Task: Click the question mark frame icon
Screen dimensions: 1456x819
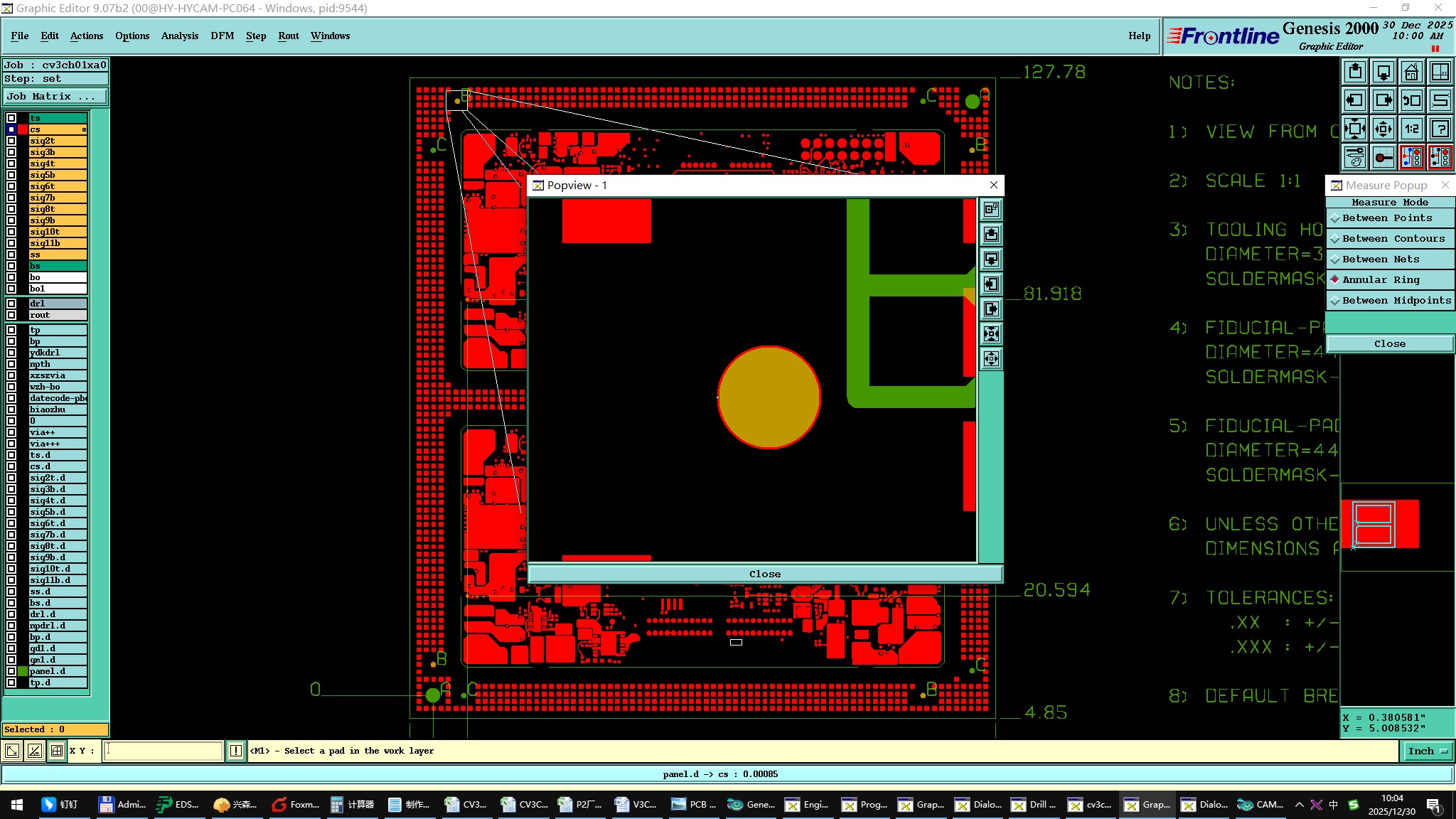Action: (1440, 129)
